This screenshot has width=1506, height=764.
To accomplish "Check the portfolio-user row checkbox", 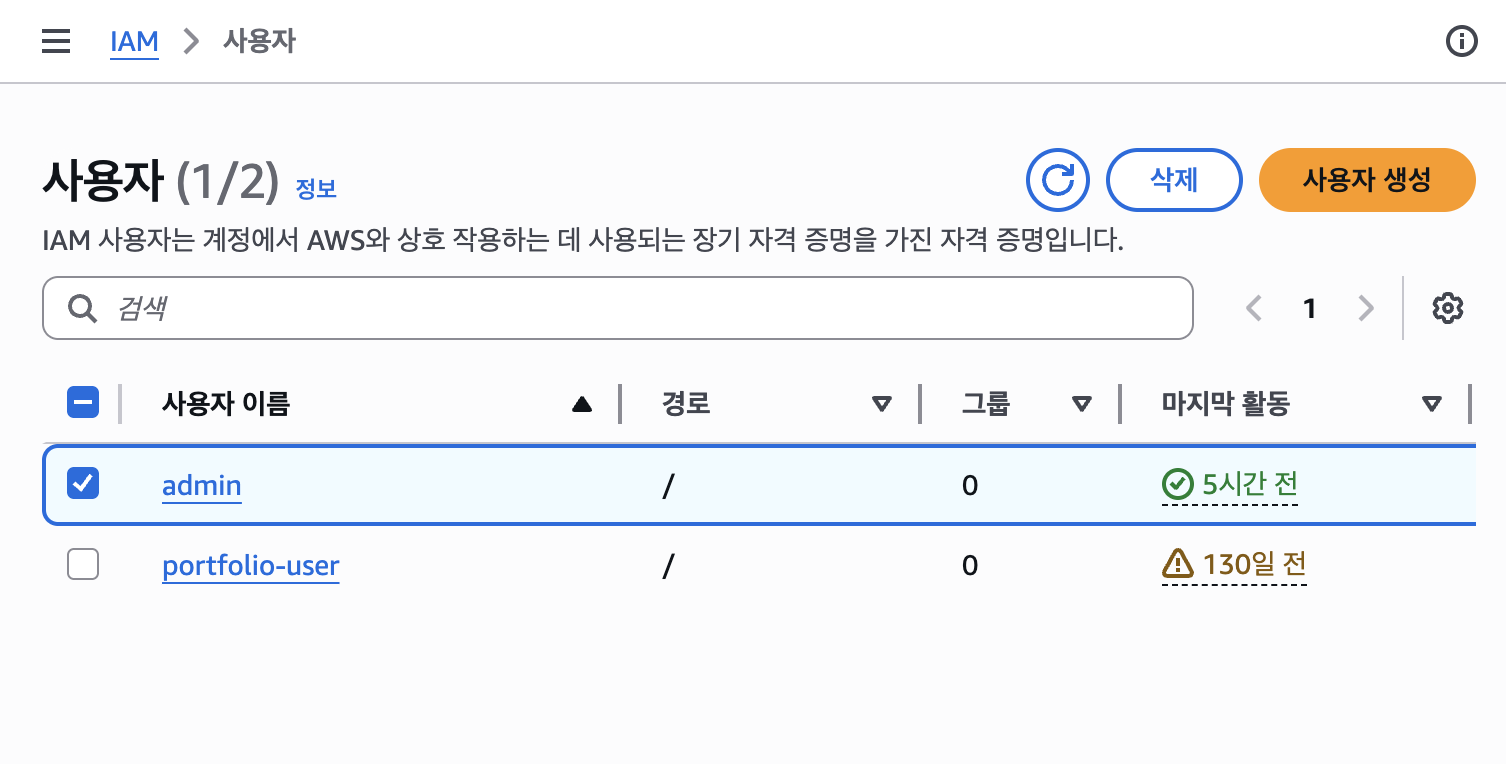I will (83, 564).
